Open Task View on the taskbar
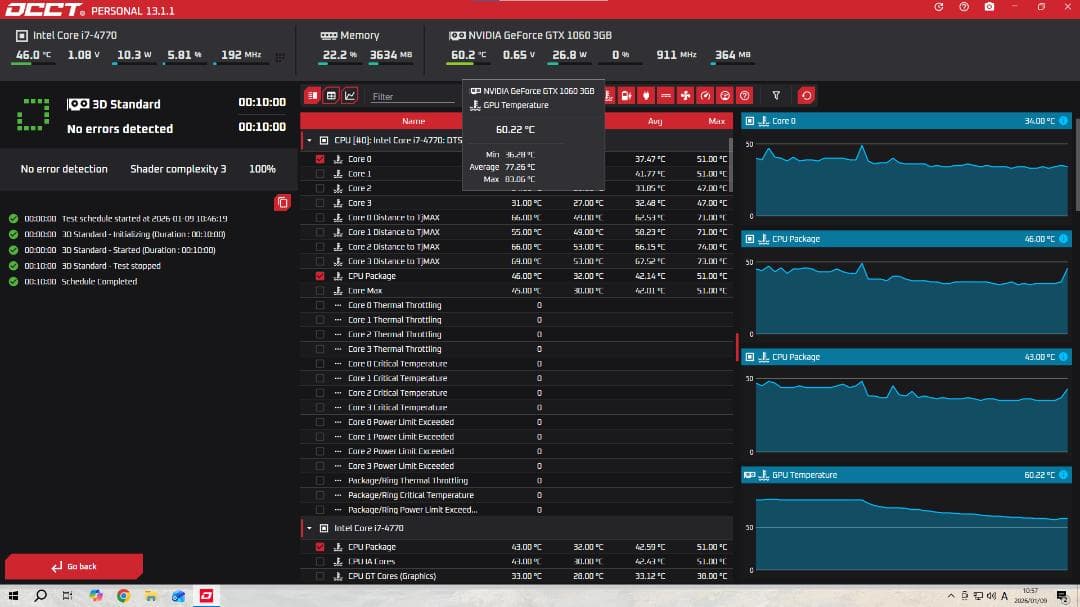Image resolution: width=1080 pixels, height=607 pixels. point(68,596)
